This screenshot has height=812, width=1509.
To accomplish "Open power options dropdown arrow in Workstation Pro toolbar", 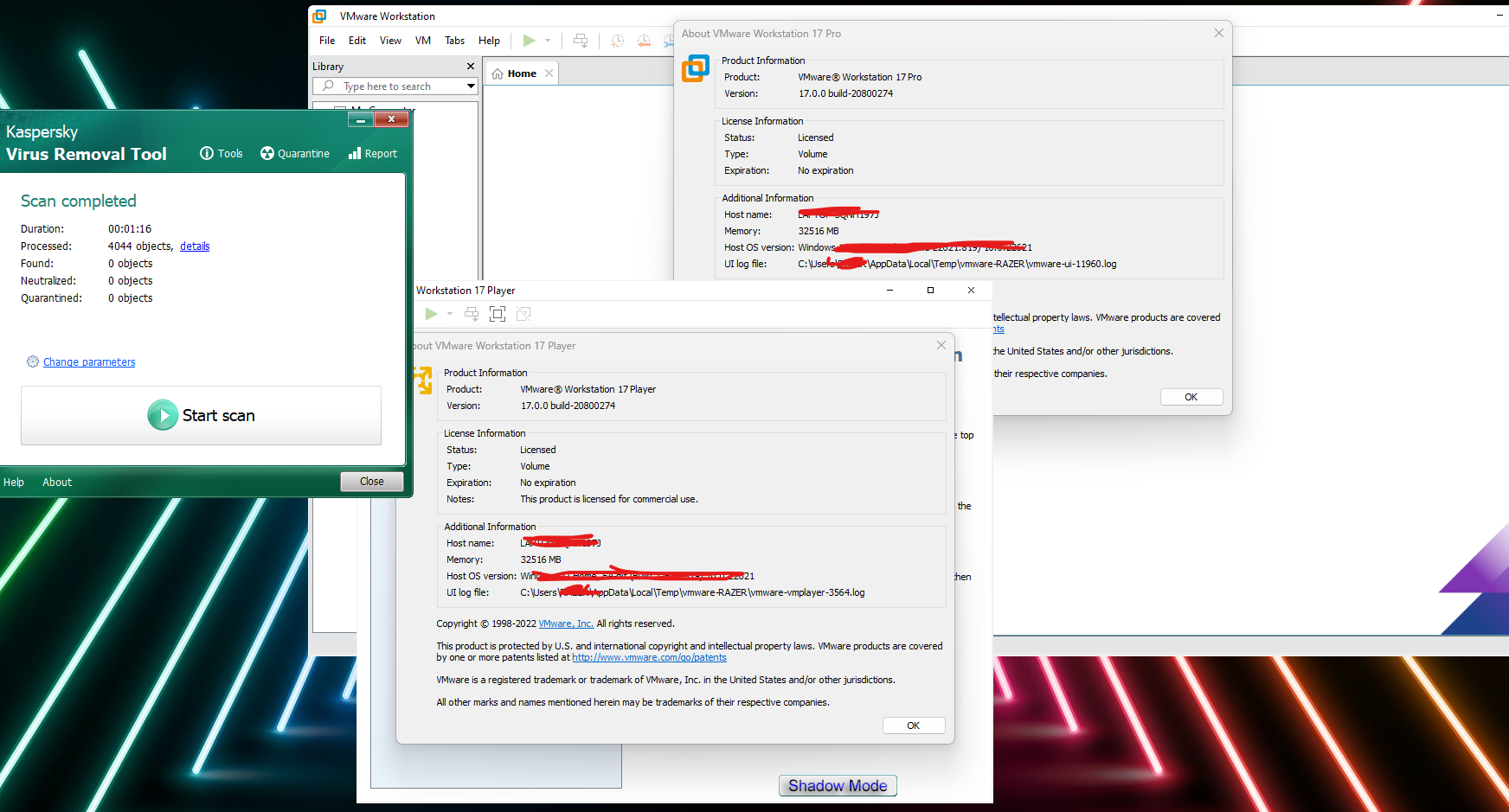I will [548, 41].
